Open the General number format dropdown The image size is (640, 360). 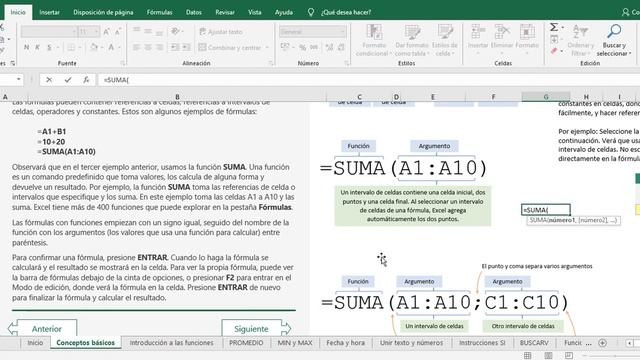342,31
